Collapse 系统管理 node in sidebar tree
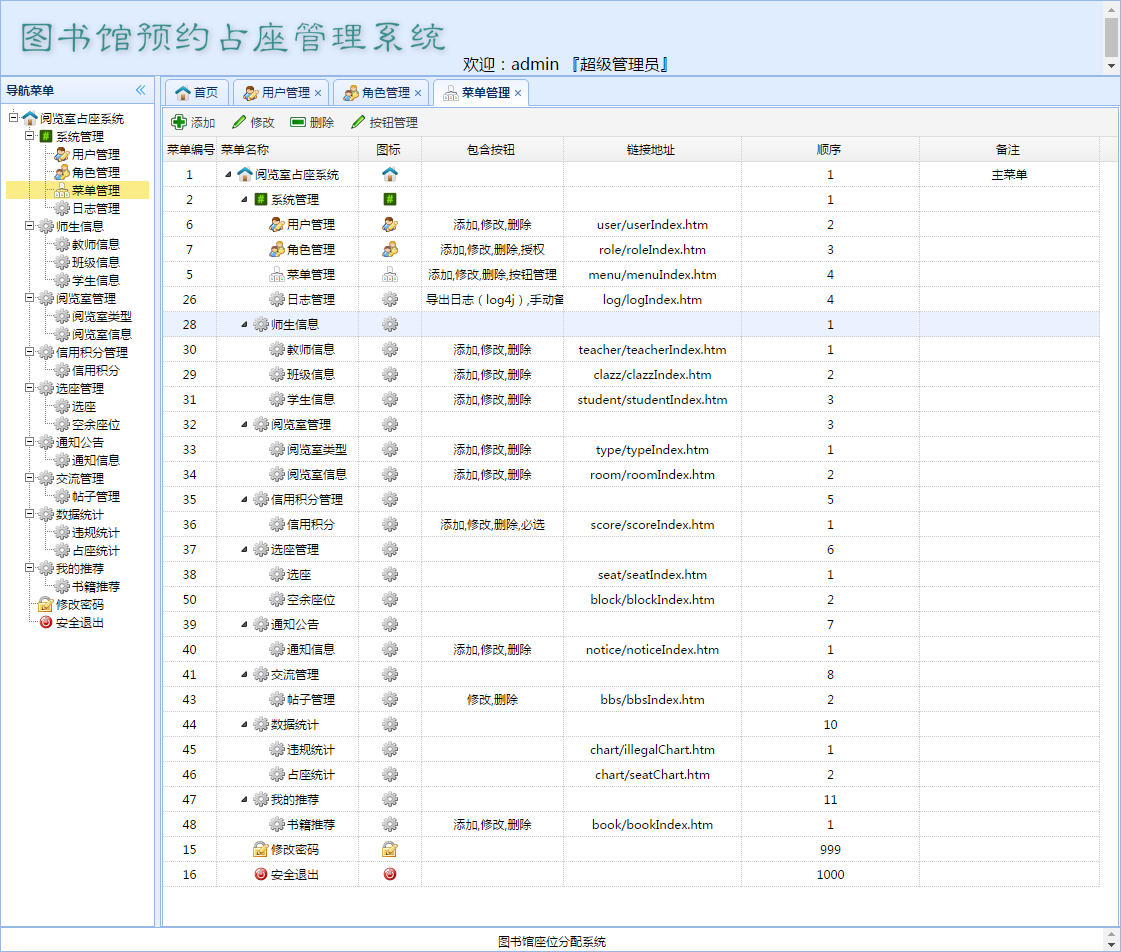 (x=29, y=135)
